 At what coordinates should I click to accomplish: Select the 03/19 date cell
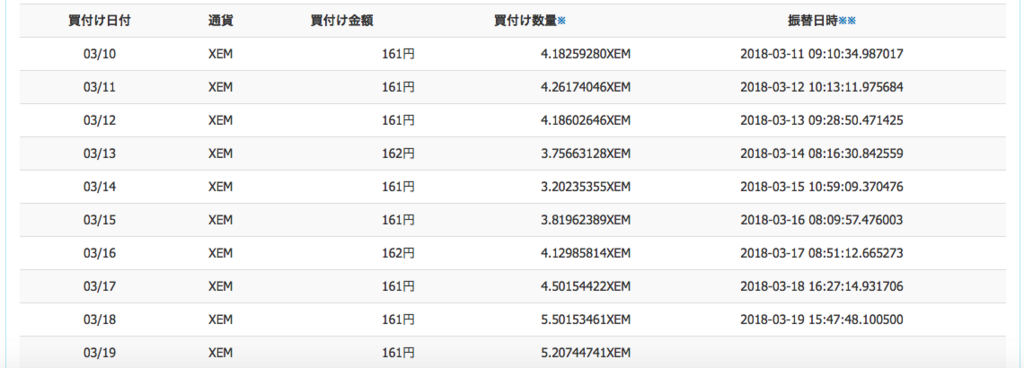click(x=99, y=353)
